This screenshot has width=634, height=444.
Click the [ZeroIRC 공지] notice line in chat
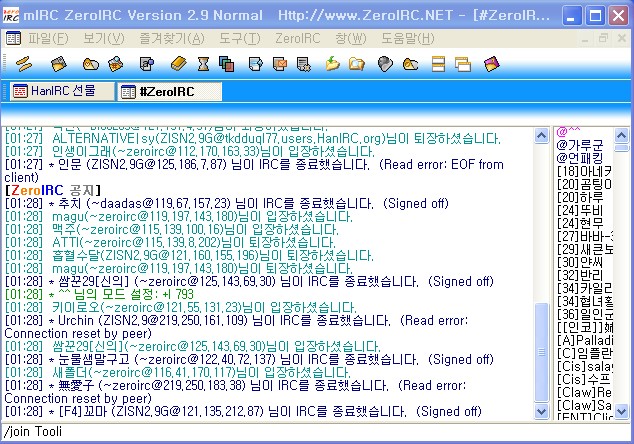click(53, 190)
